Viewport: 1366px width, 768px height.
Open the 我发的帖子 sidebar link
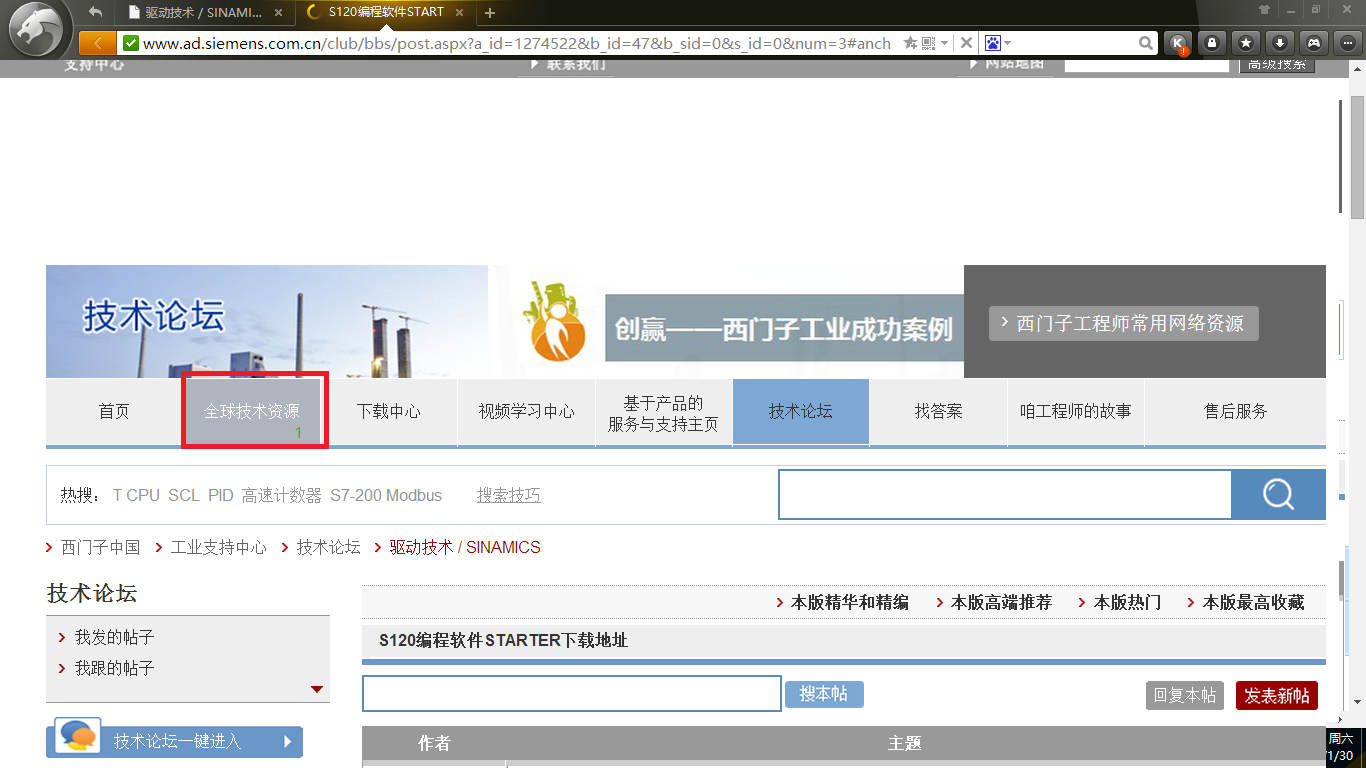coord(114,637)
